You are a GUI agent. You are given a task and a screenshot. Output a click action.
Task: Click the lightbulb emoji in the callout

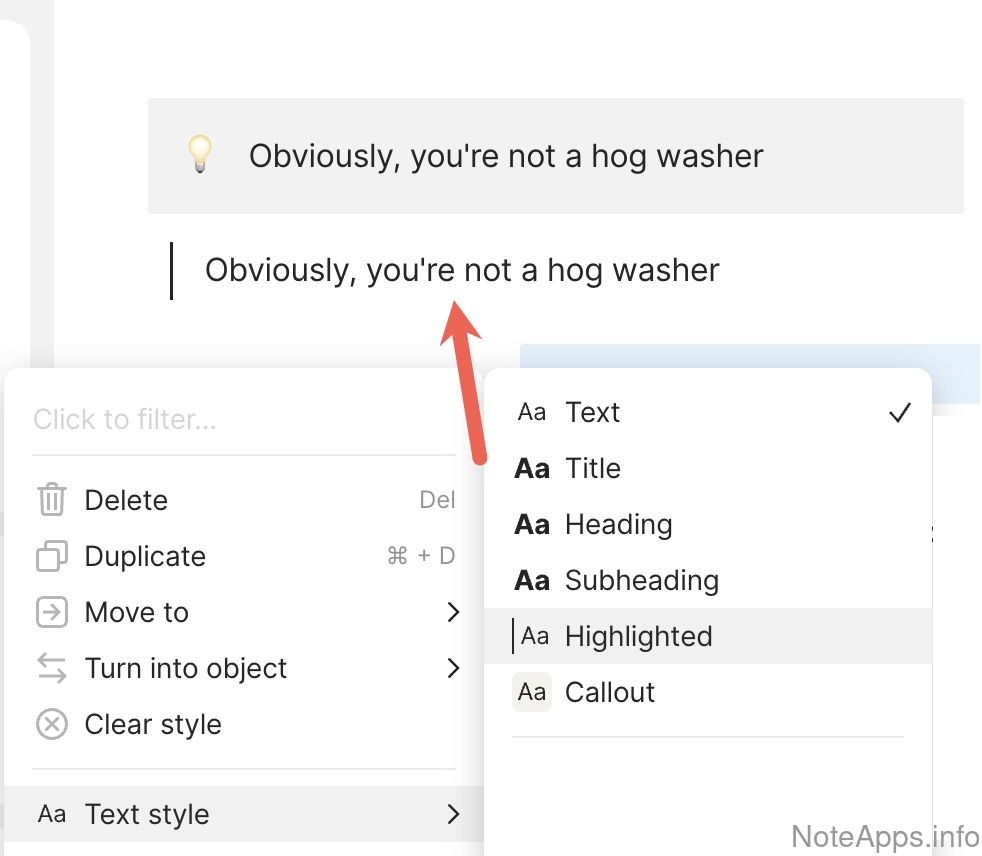(x=200, y=156)
